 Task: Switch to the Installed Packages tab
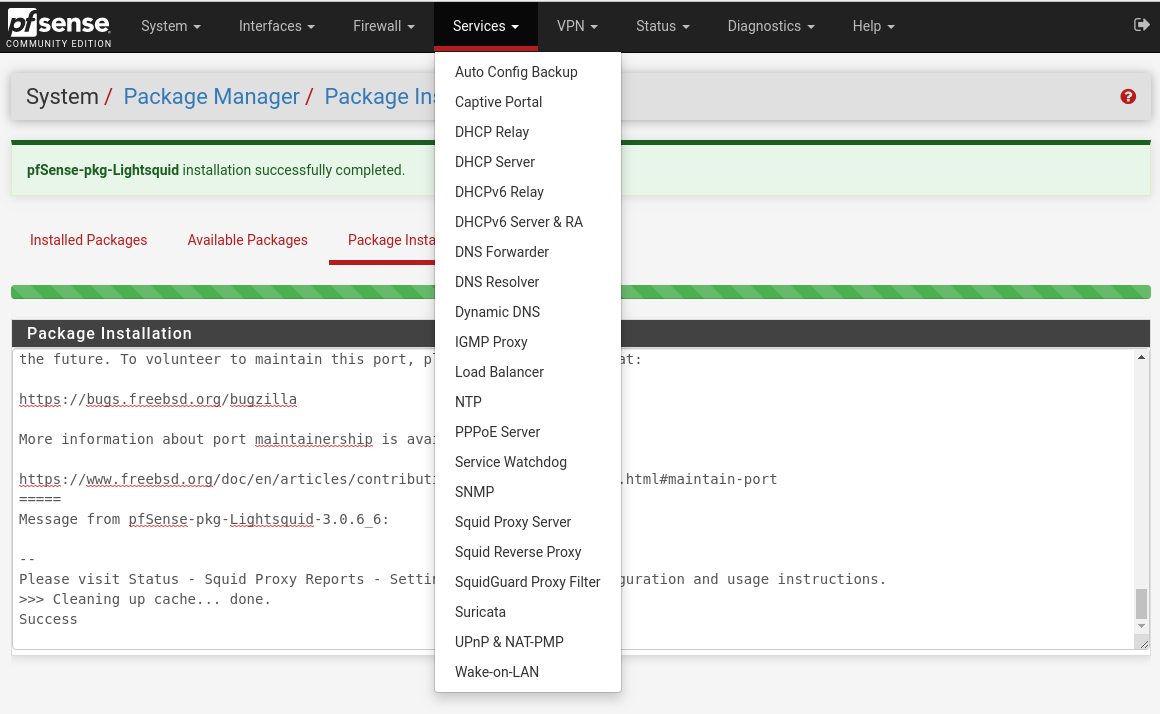88,240
